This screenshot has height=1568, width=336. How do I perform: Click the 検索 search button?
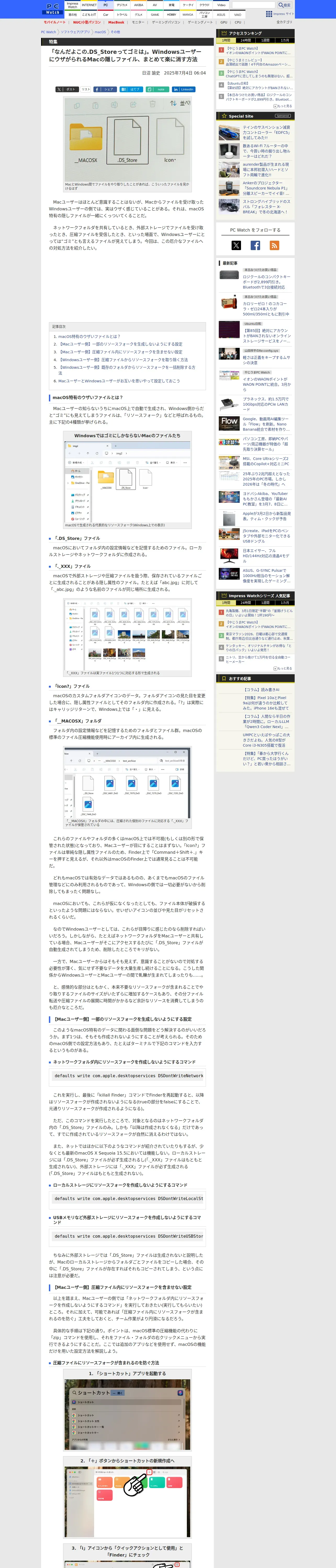point(285,5)
